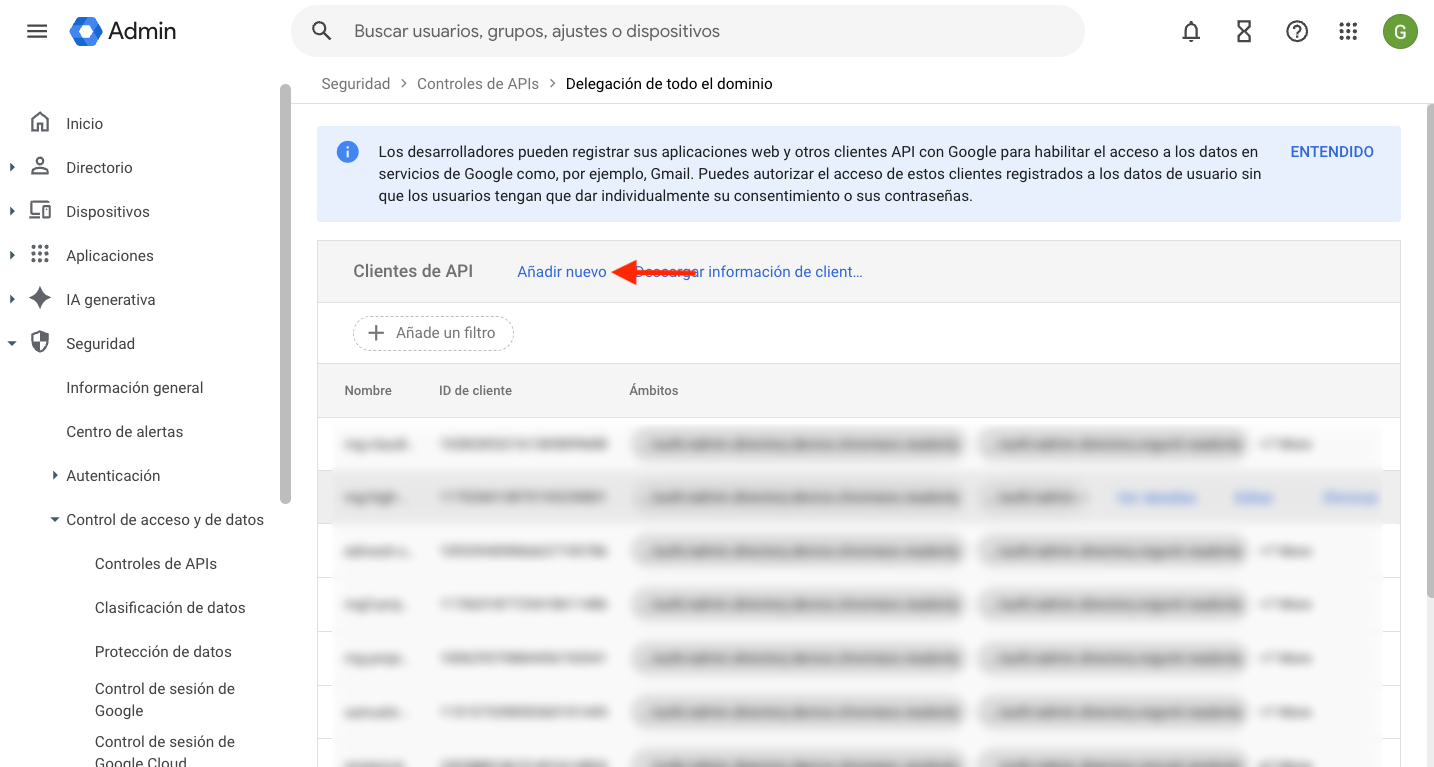Click the Inicio home icon
The image size is (1434, 767).
40,123
